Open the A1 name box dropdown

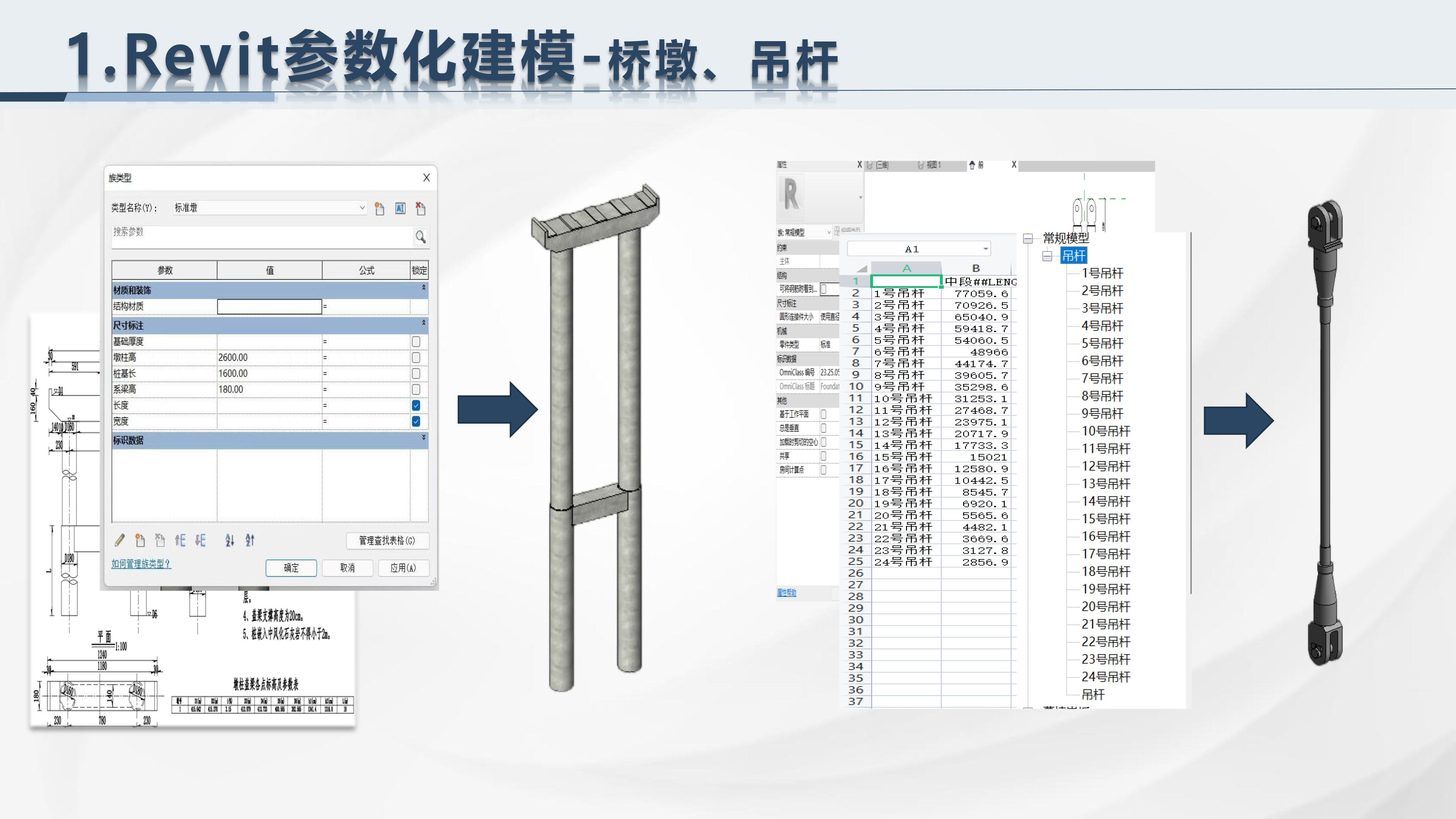[x=985, y=249]
